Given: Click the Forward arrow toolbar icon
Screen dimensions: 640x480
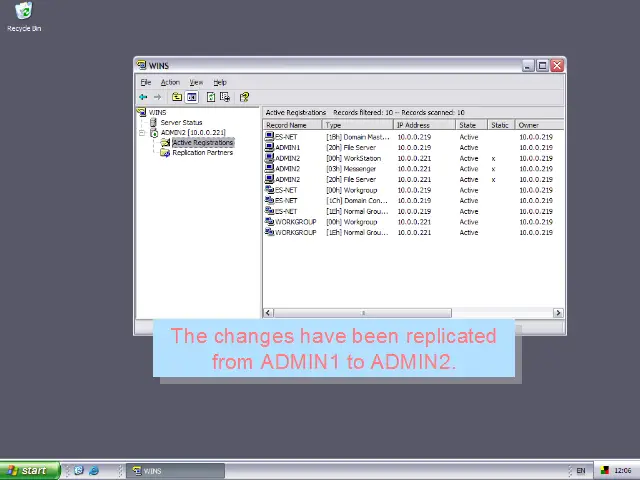Looking at the screenshot, I should (x=158, y=97).
